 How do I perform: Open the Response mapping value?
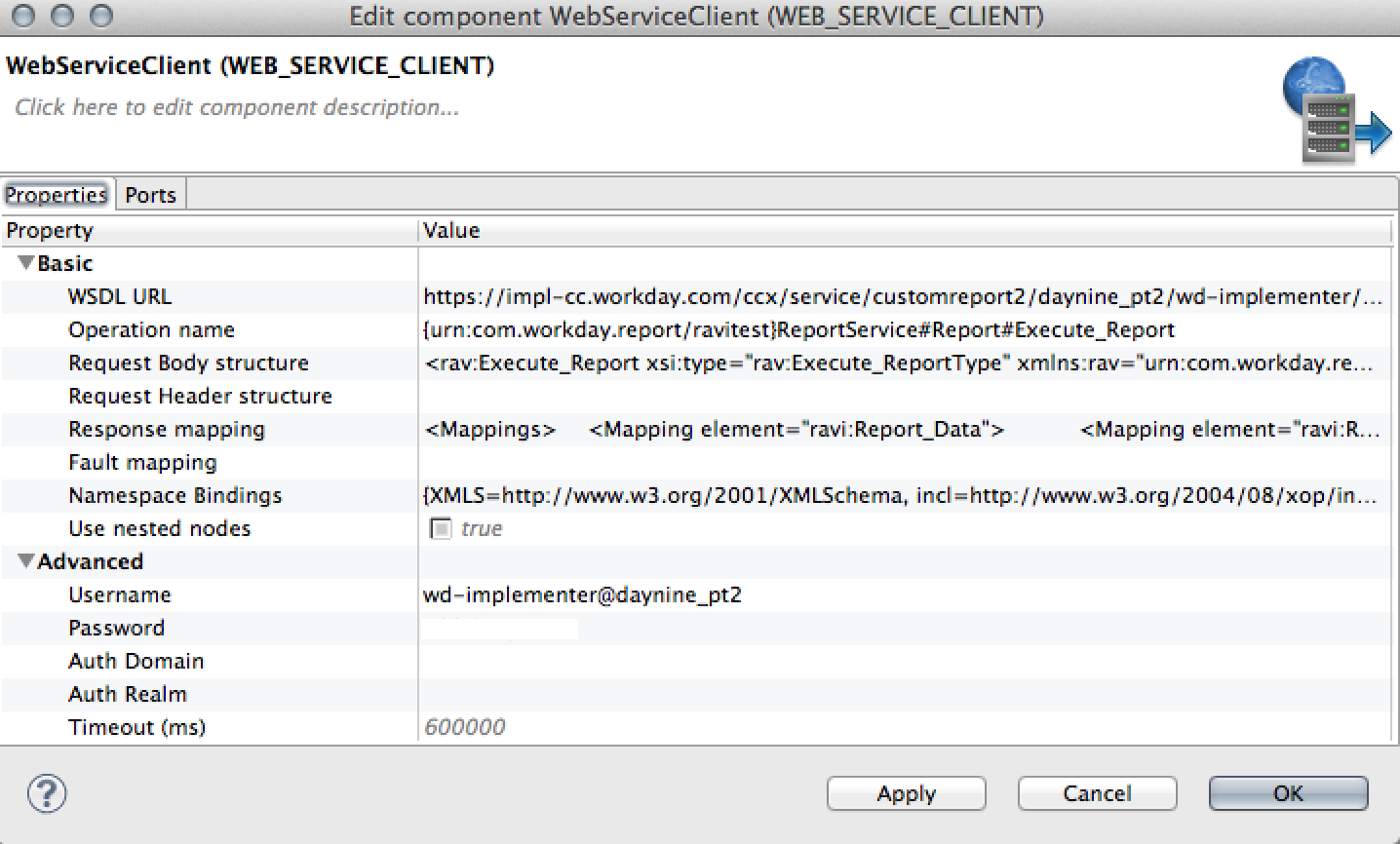point(905,429)
